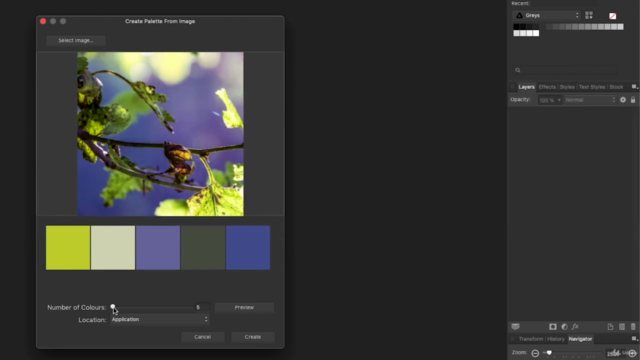Select the pale beige palette swatch

pos(113,248)
